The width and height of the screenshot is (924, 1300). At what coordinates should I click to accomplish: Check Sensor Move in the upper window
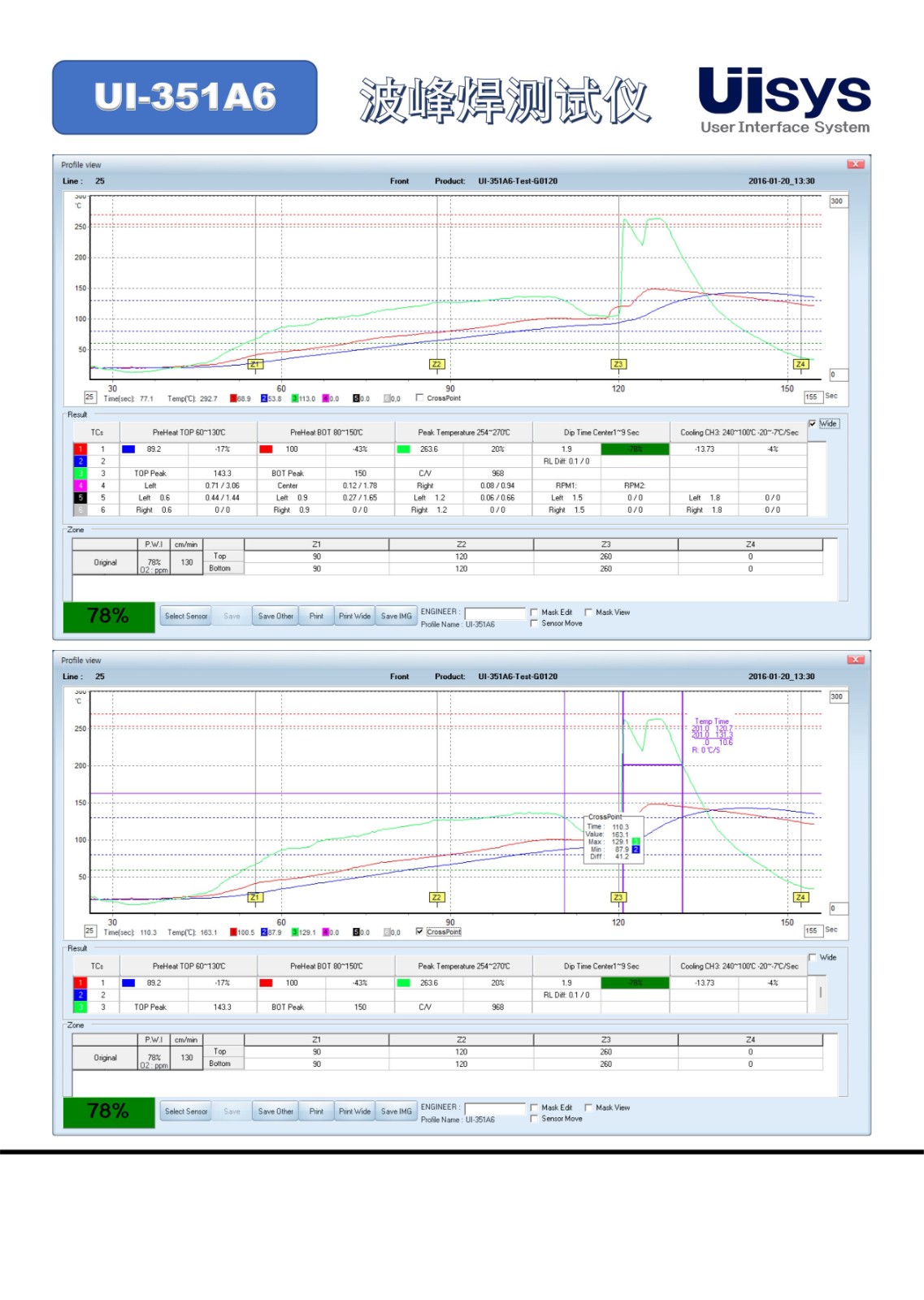click(x=534, y=623)
